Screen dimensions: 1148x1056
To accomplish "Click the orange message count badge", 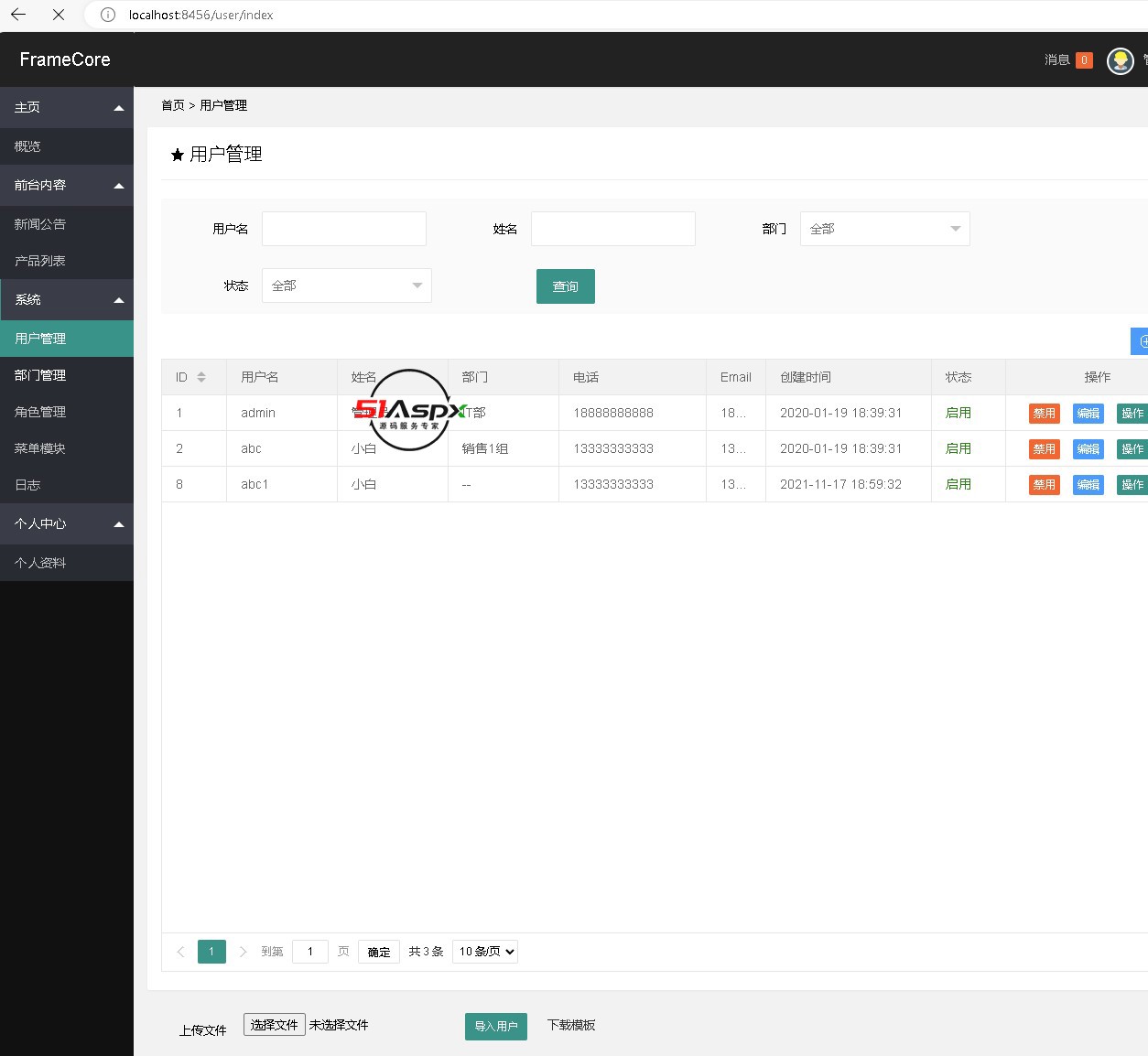I will coord(1084,60).
